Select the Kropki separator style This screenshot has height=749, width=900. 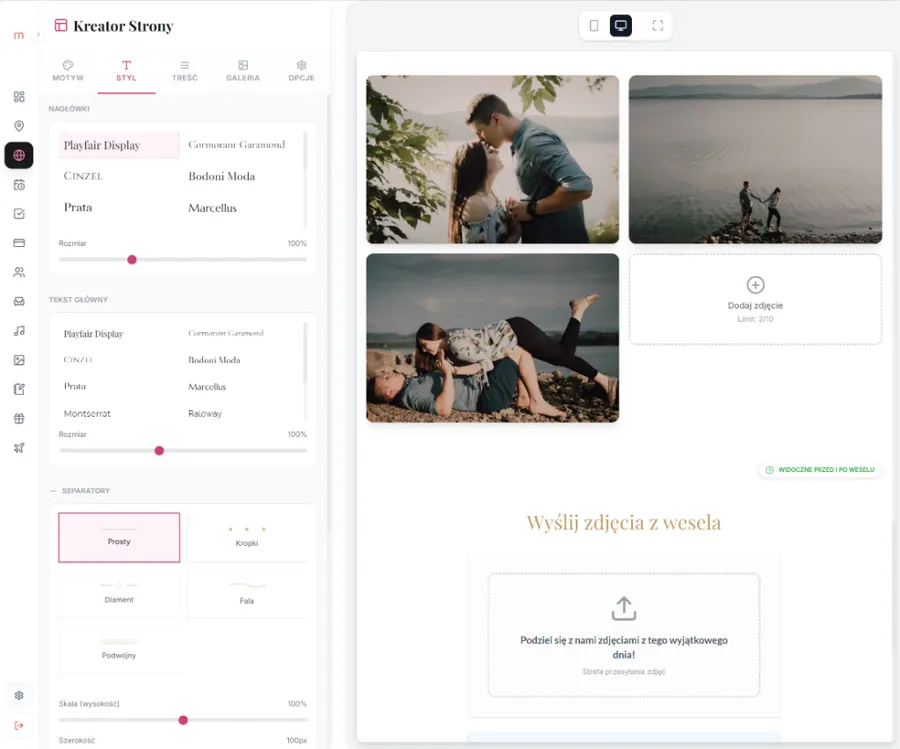click(x=247, y=537)
